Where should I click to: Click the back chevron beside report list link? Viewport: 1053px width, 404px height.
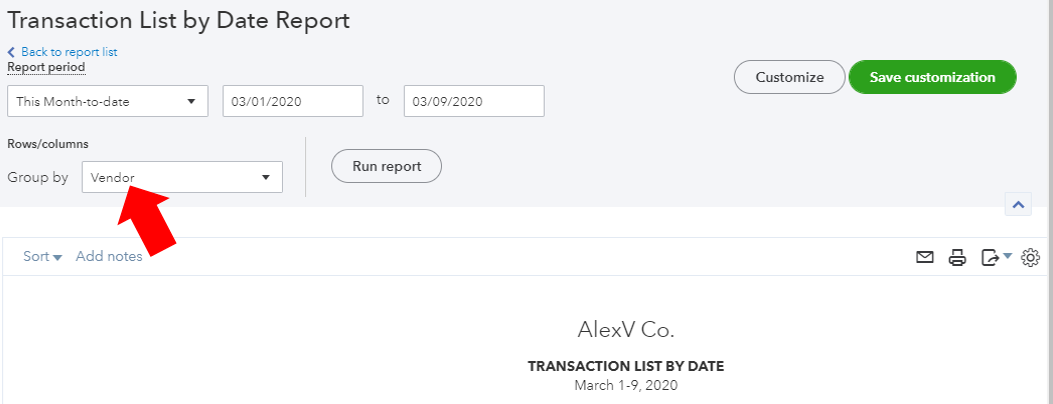(11, 52)
